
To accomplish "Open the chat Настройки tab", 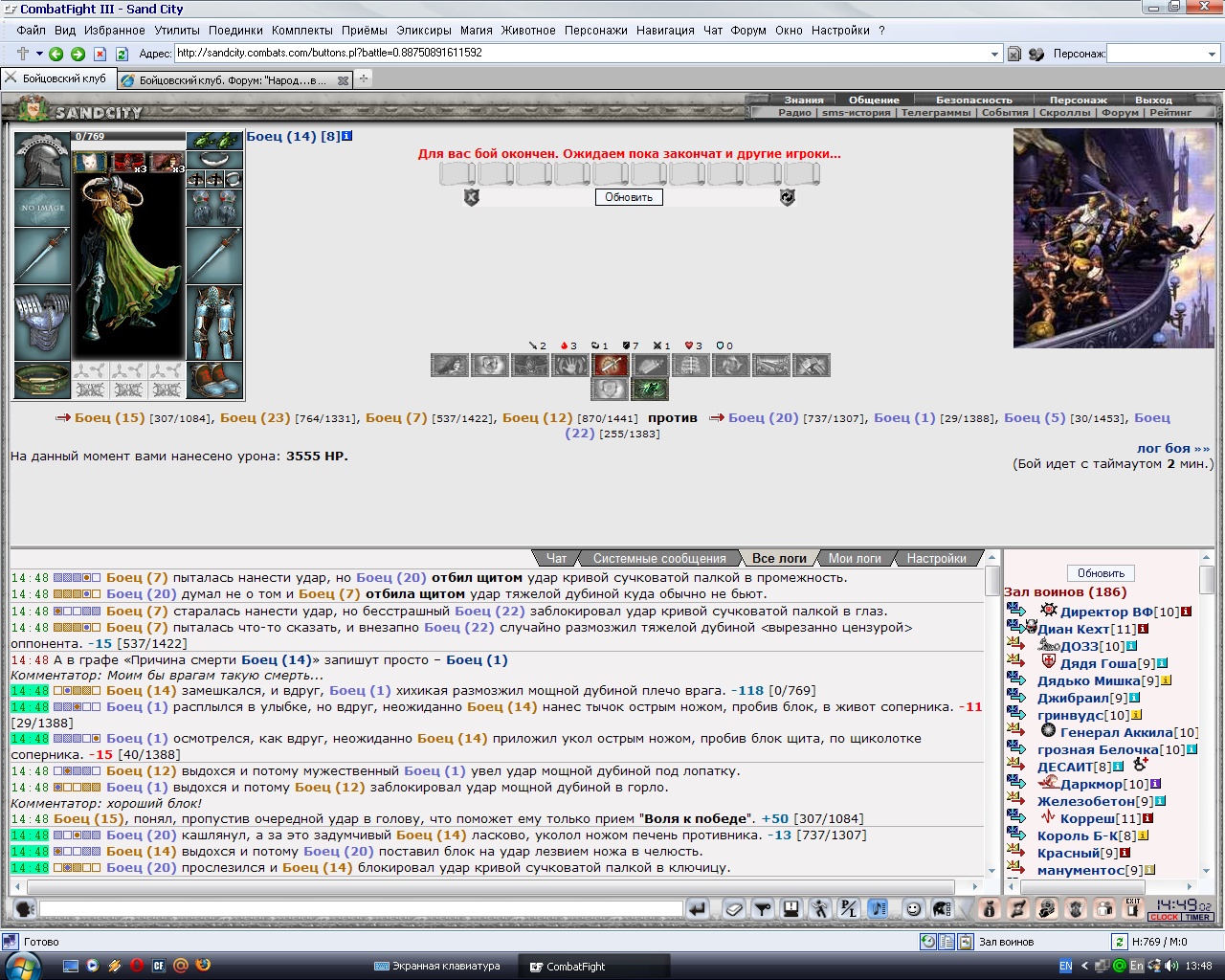I will [x=936, y=558].
